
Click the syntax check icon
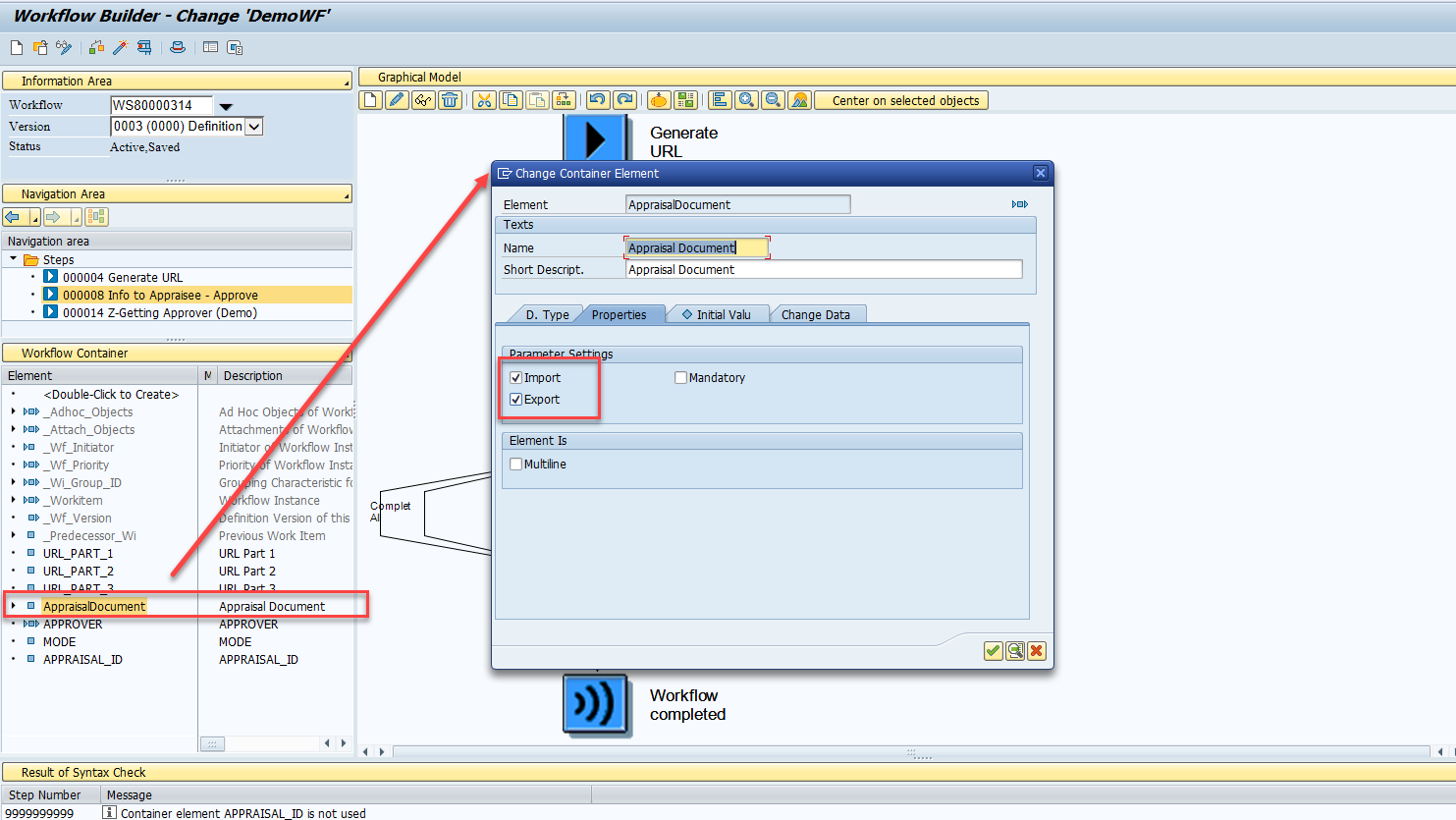tap(96, 47)
